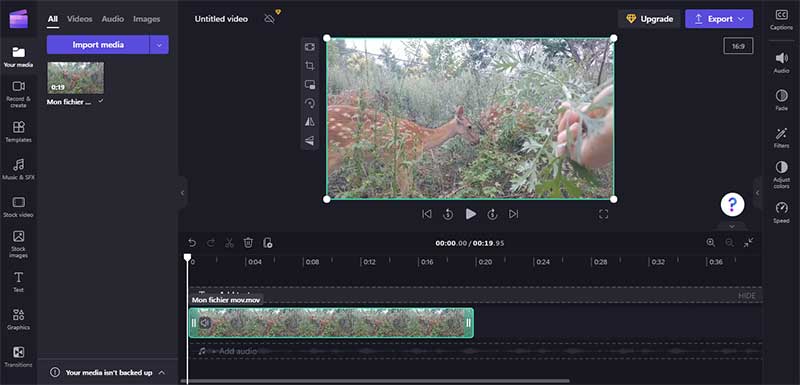Select the Mon fichier mov.mov timeline clip
Screen dimensions: 800x385
tap(331, 323)
